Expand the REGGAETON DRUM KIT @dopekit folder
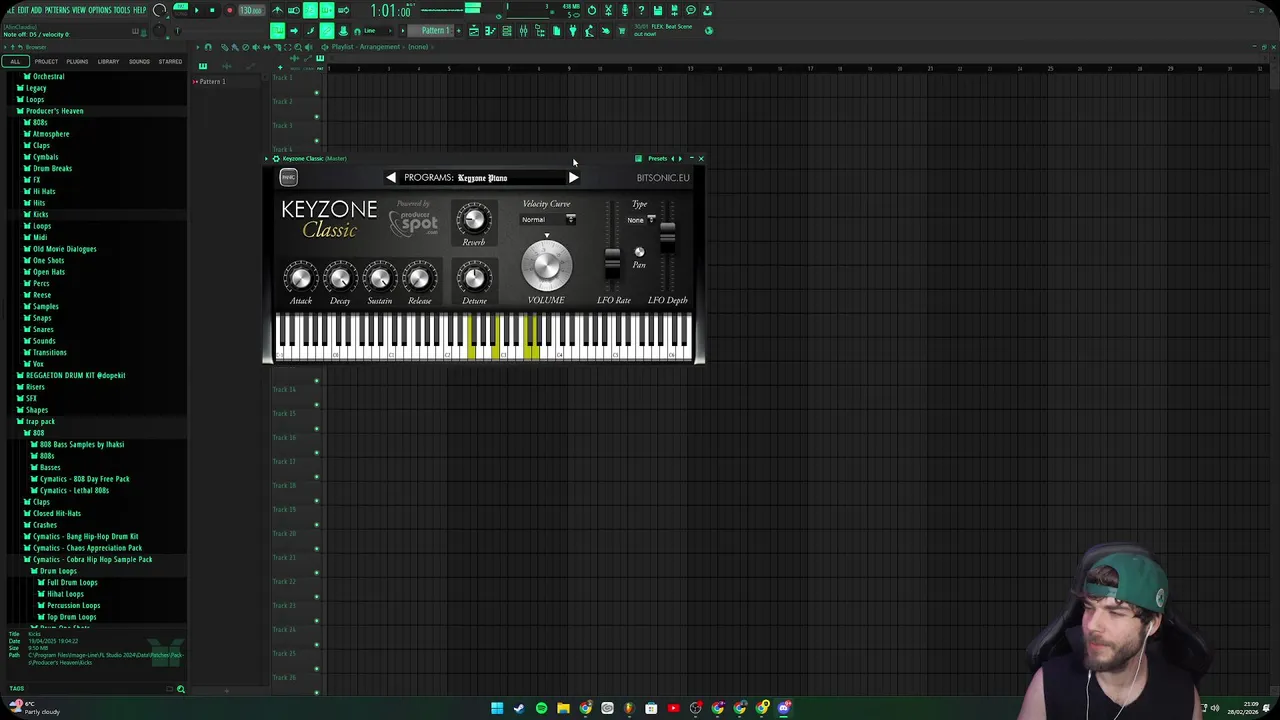The image size is (1280, 720). click(75, 375)
